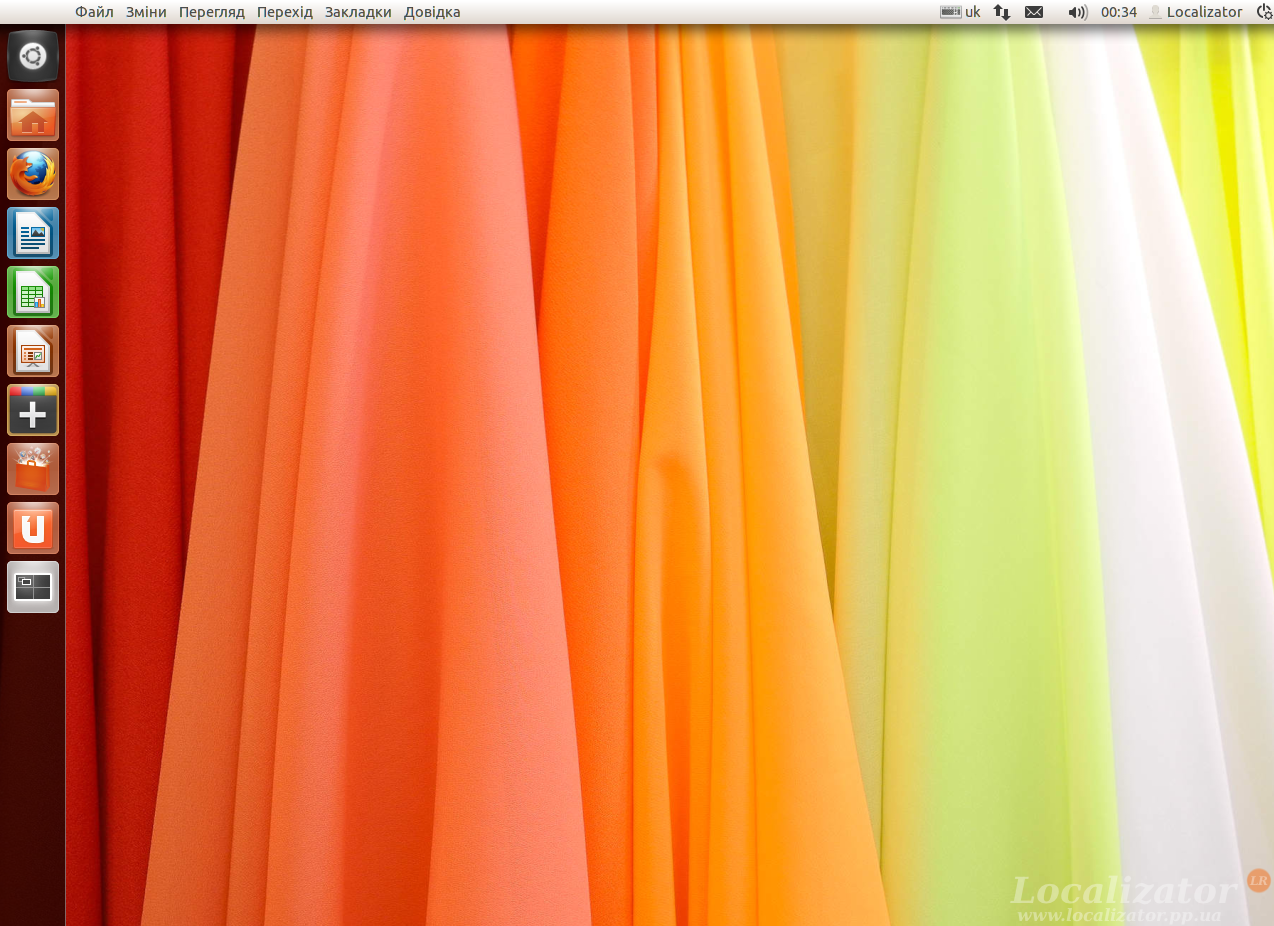This screenshot has width=1274, height=926.
Task: Open the Workspace Switcher icon
Action: pyautogui.click(x=33, y=587)
